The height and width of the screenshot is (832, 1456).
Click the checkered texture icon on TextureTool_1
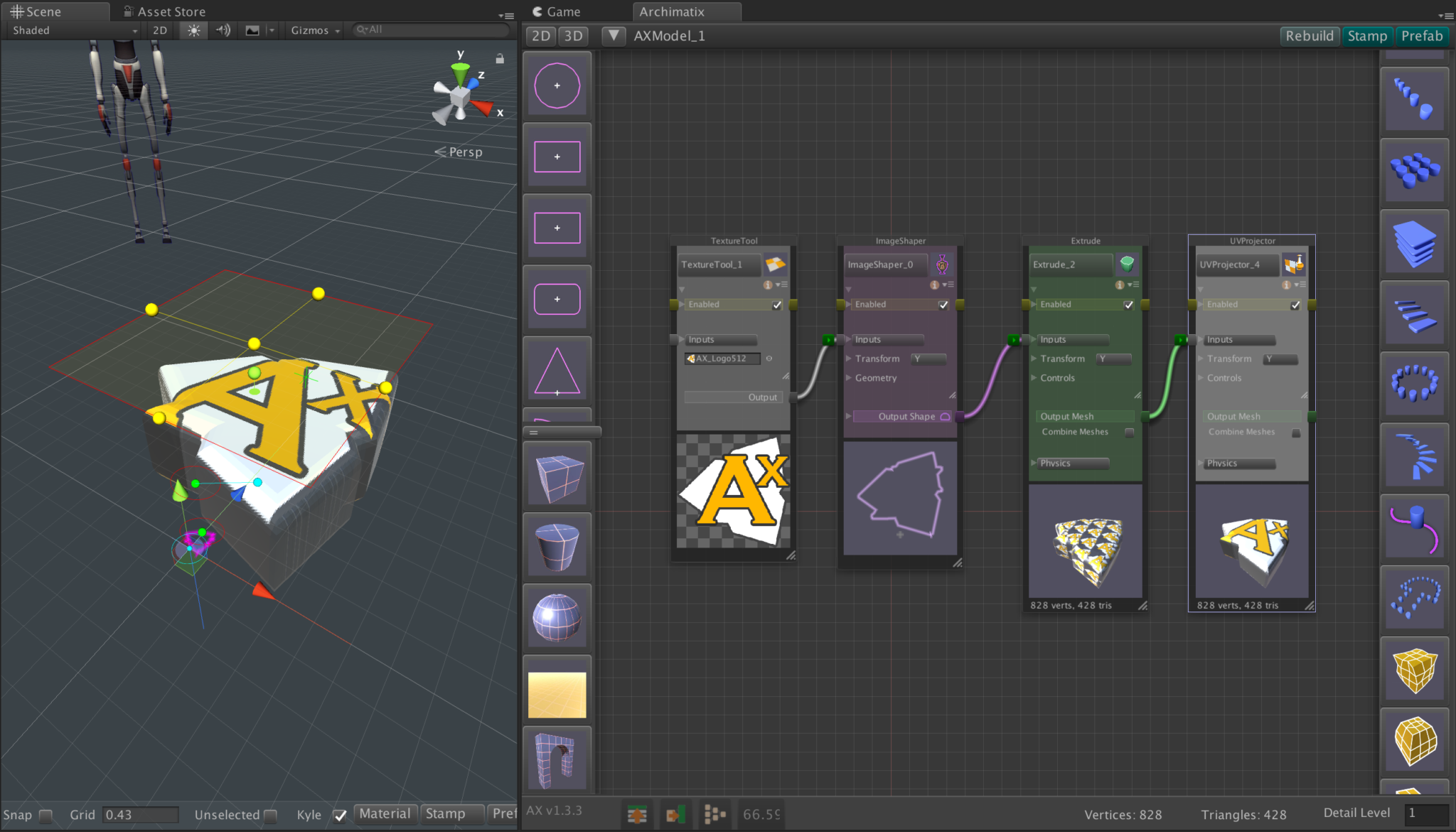pos(777,264)
